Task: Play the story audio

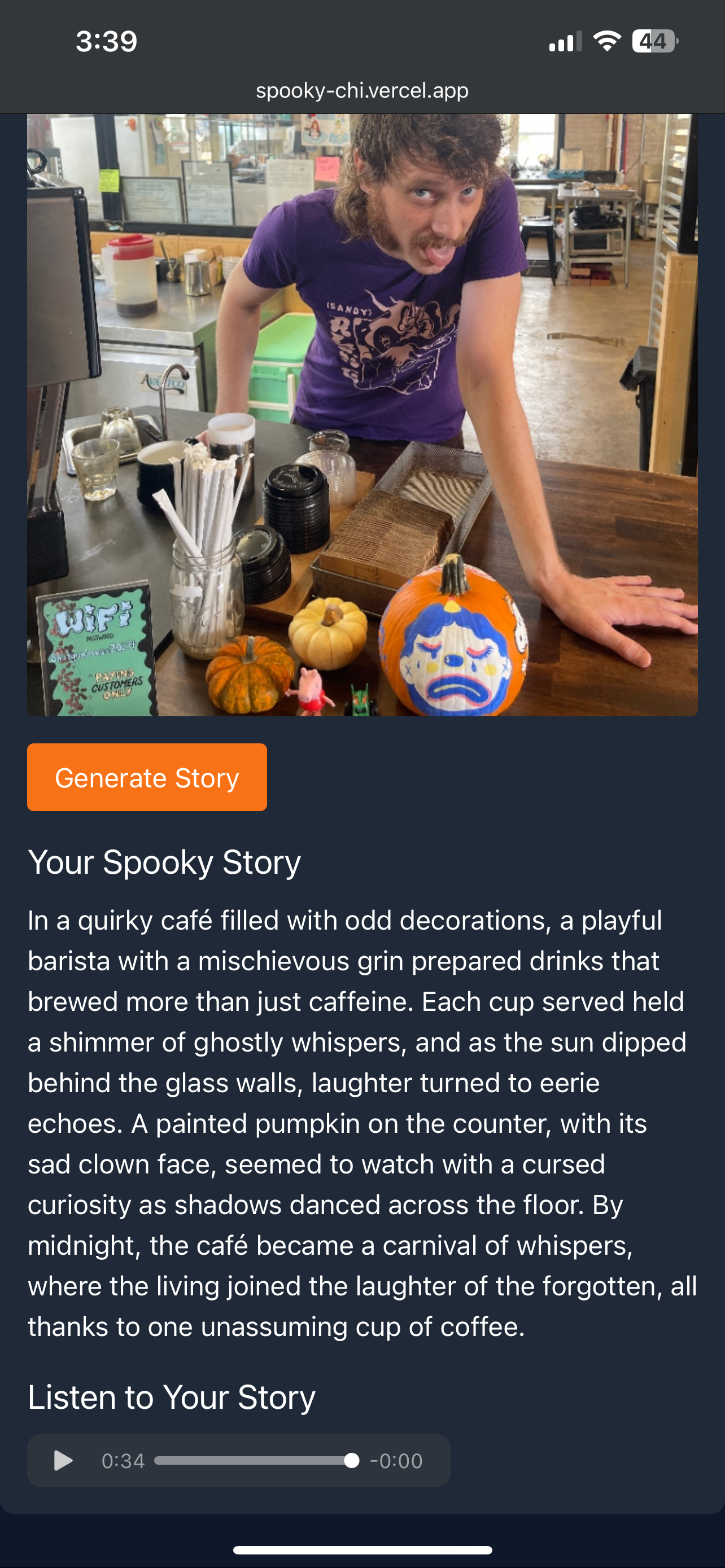Action: click(x=63, y=1460)
